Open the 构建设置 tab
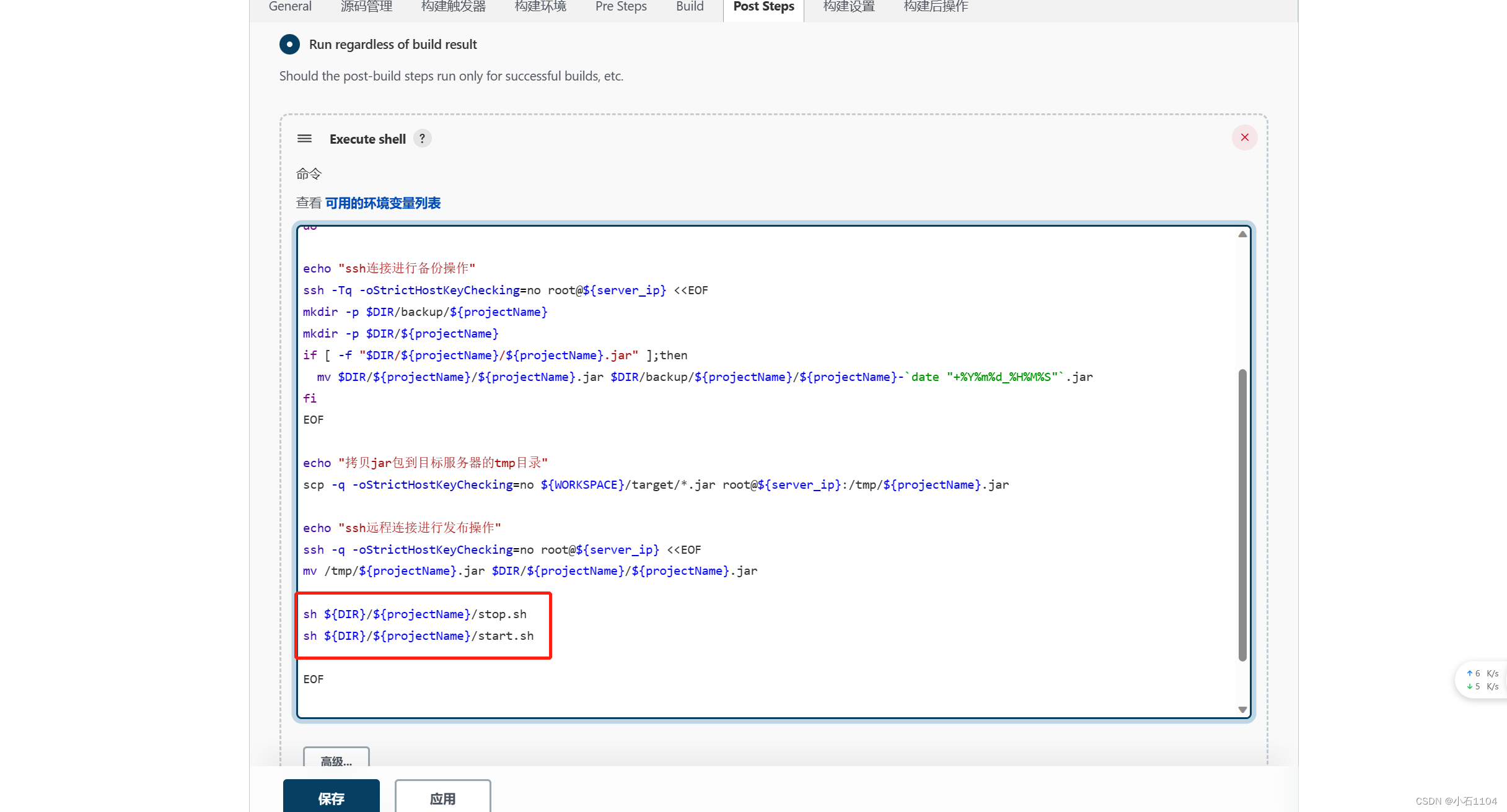 [849, 7]
